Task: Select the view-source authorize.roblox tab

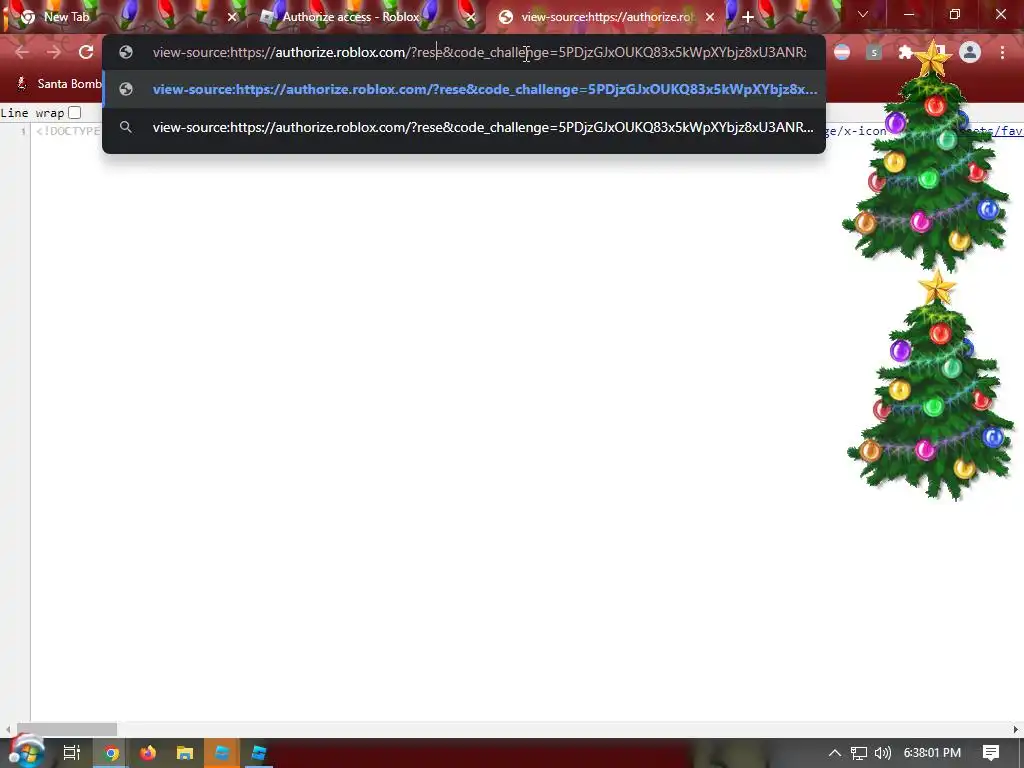Action: (x=602, y=18)
